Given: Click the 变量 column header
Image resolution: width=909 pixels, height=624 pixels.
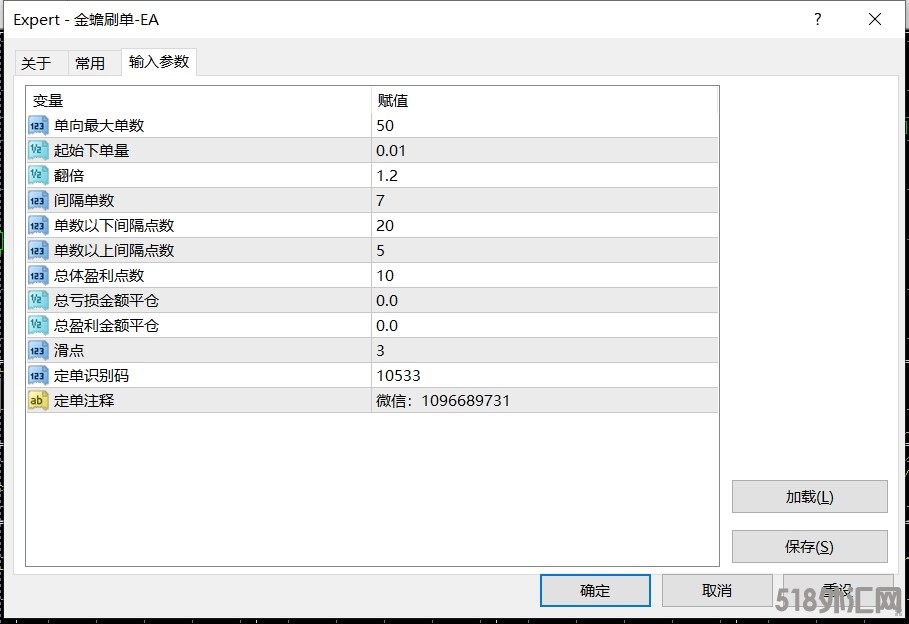Looking at the screenshot, I should coord(198,100).
